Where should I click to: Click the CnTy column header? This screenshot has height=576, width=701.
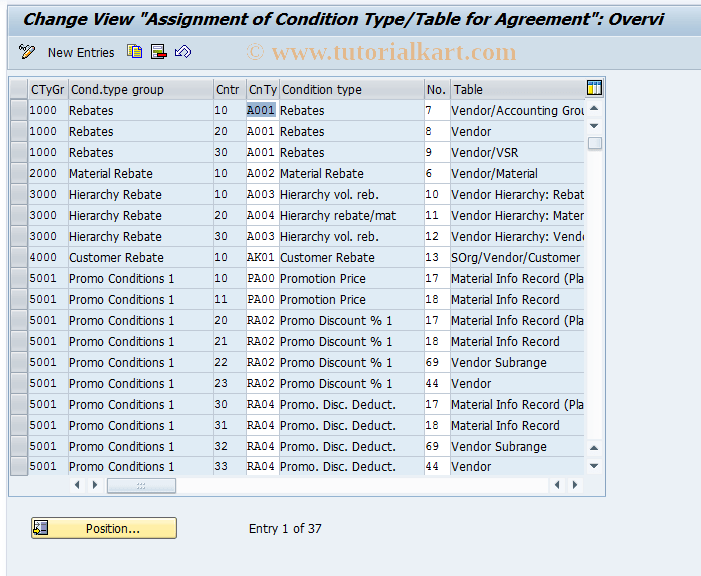point(263,89)
